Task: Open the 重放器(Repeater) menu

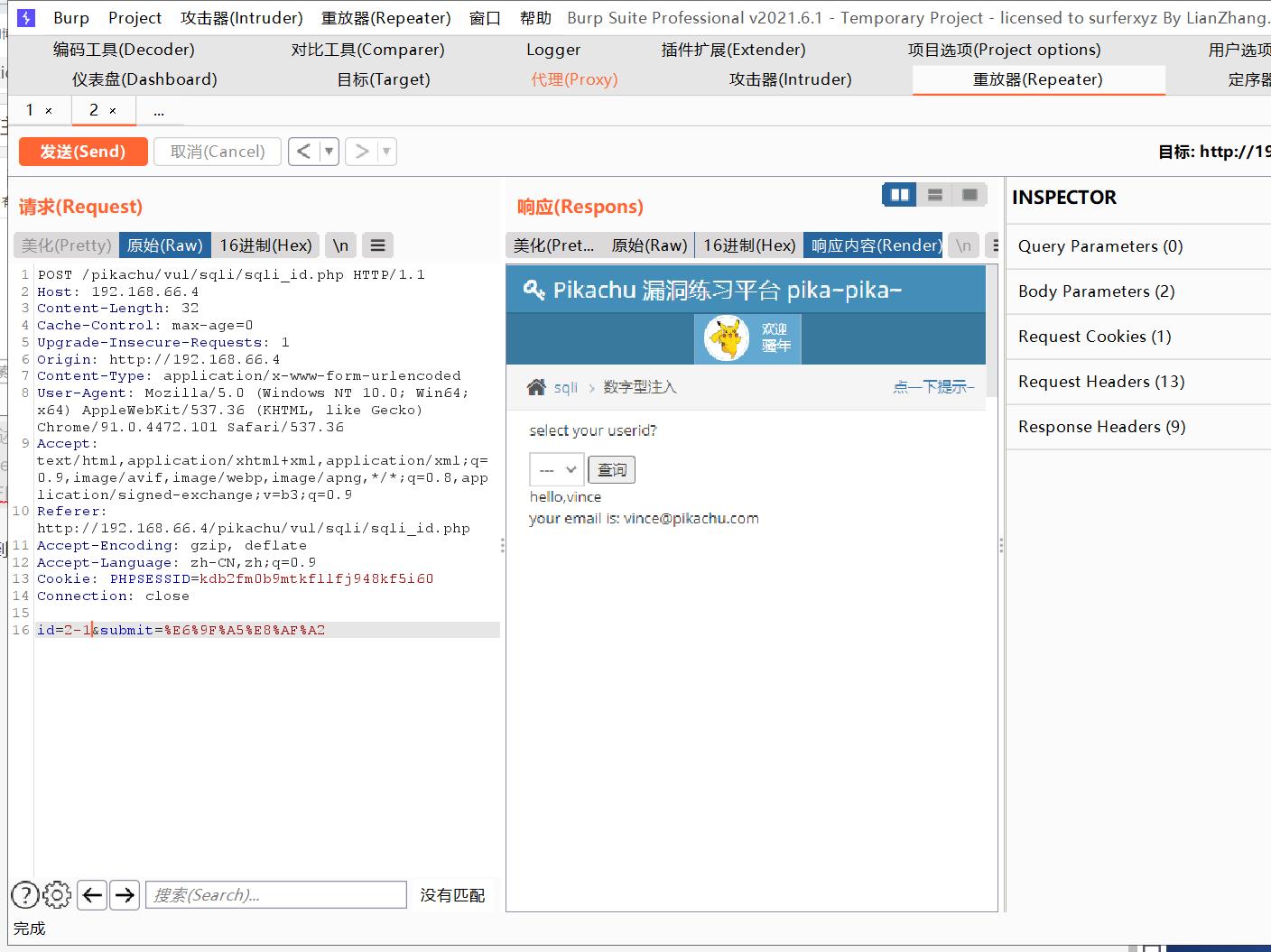Action: point(386,18)
